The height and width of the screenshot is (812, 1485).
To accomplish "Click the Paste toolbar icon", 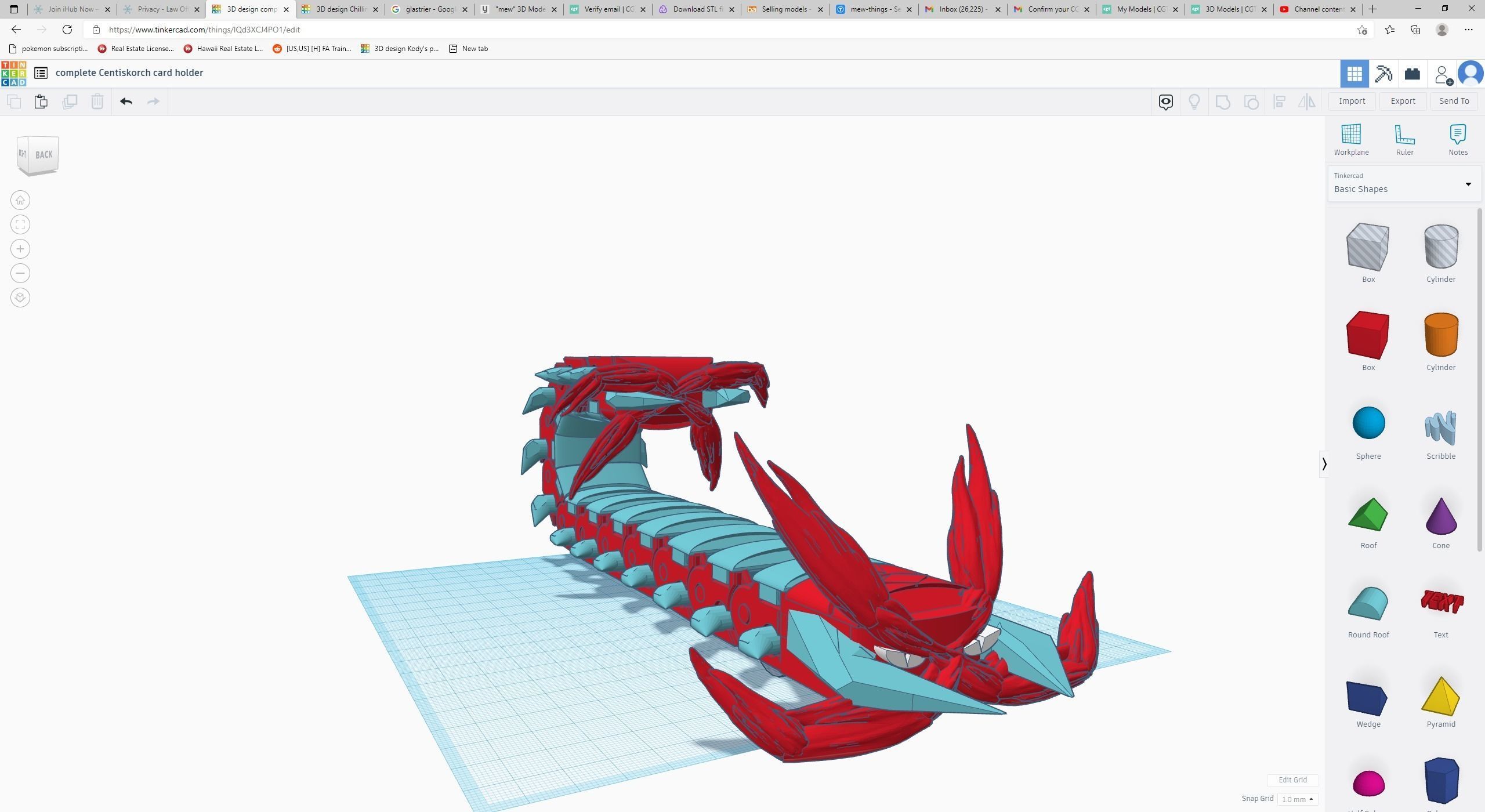I will 41,101.
